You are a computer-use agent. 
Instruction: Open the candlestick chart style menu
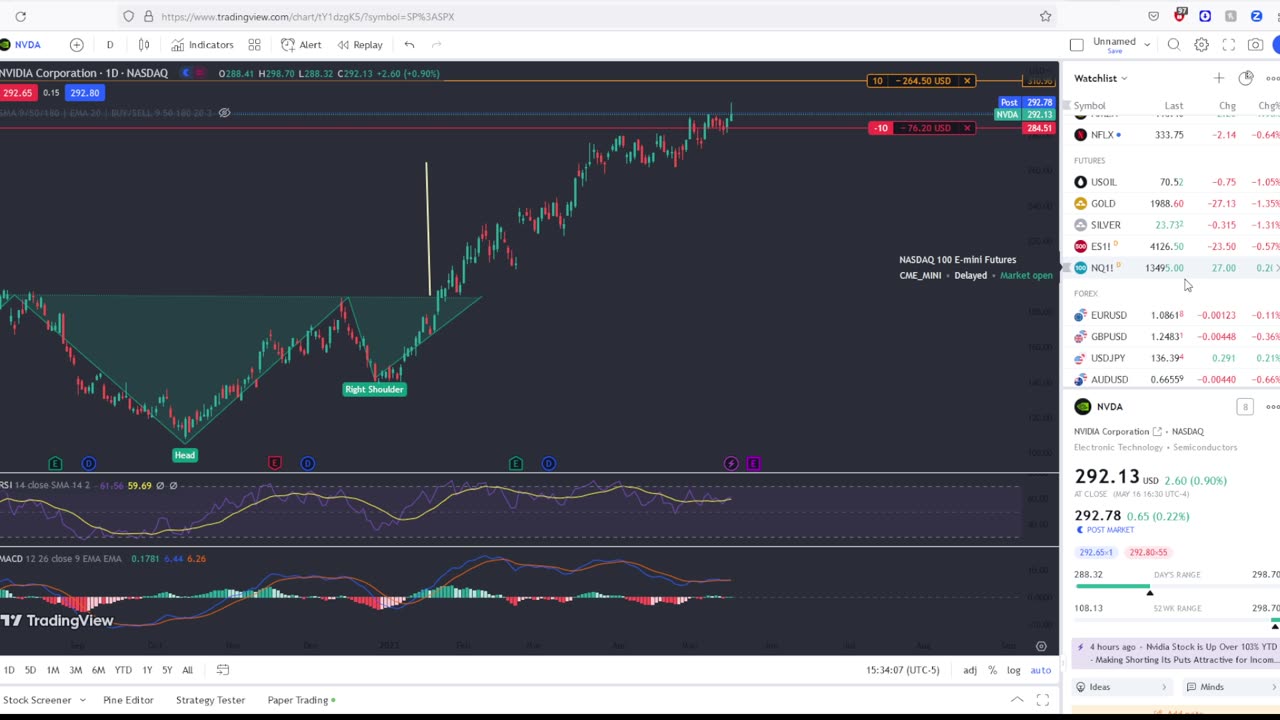144,45
